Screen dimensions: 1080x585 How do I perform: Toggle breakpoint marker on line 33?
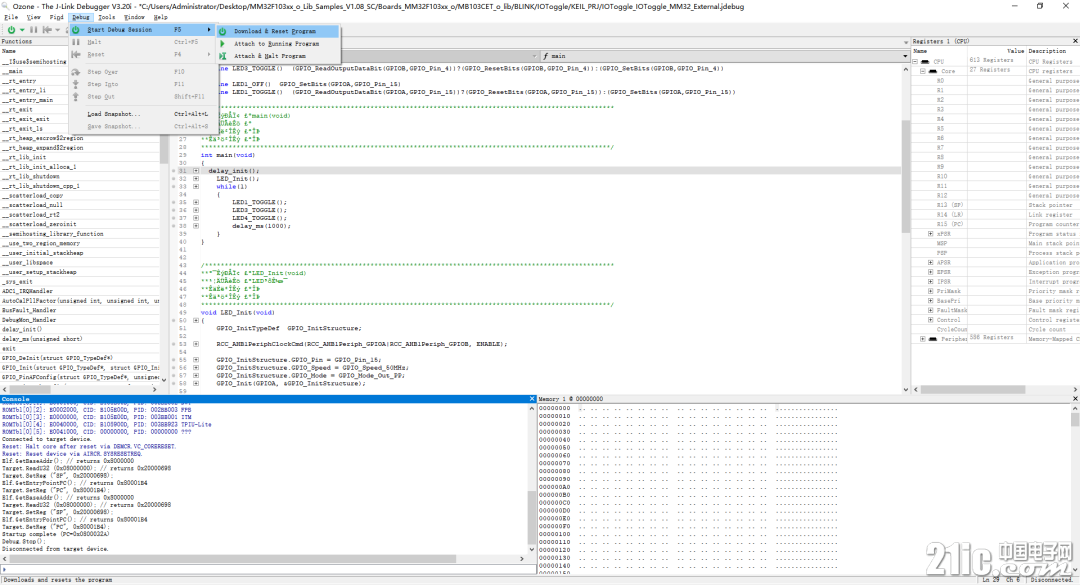(x=174, y=187)
